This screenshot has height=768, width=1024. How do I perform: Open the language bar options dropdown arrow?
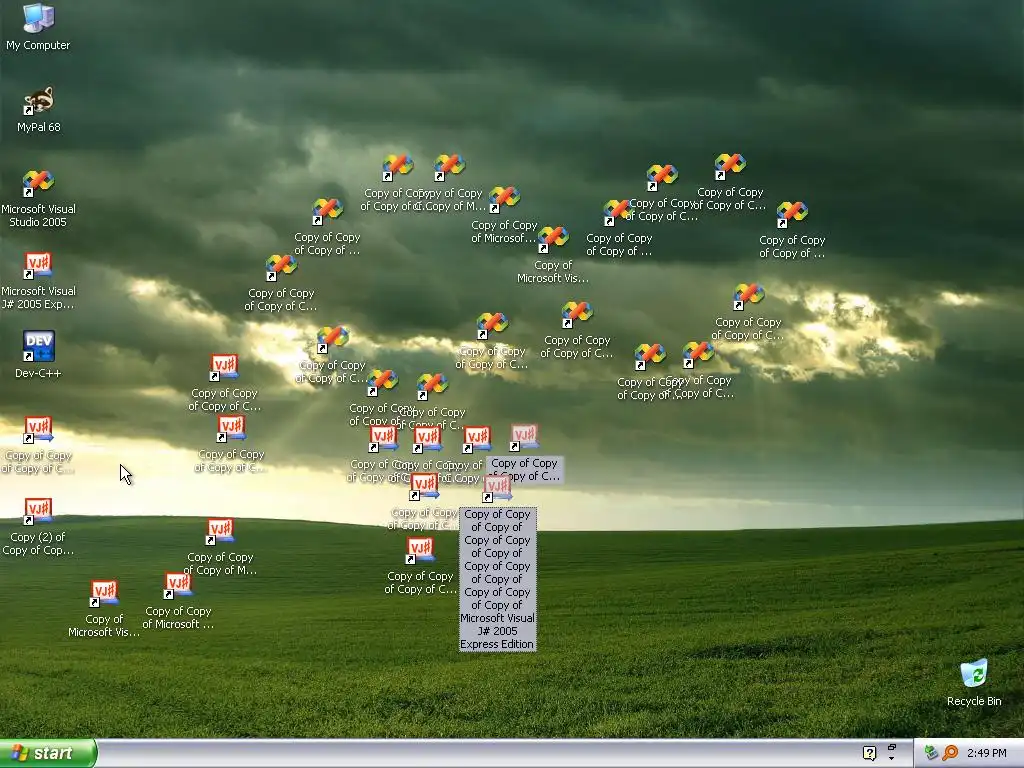(x=891, y=759)
